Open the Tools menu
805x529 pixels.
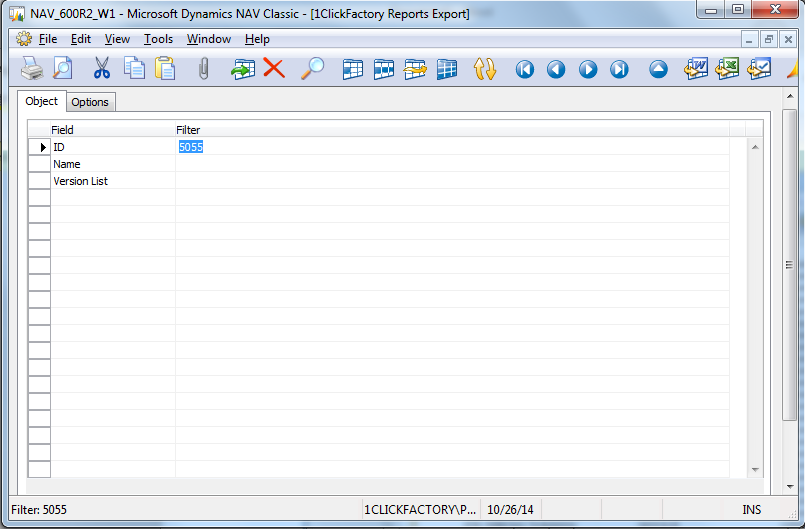pyautogui.click(x=158, y=39)
